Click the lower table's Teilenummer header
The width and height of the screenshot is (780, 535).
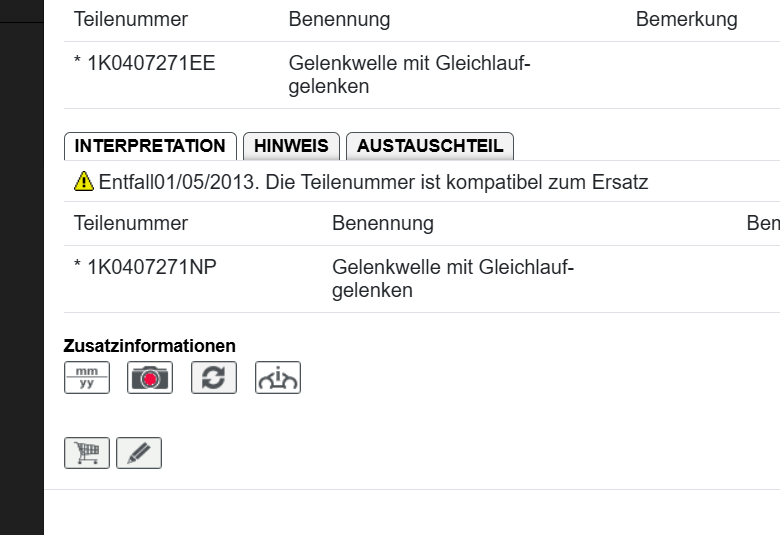(x=131, y=224)
